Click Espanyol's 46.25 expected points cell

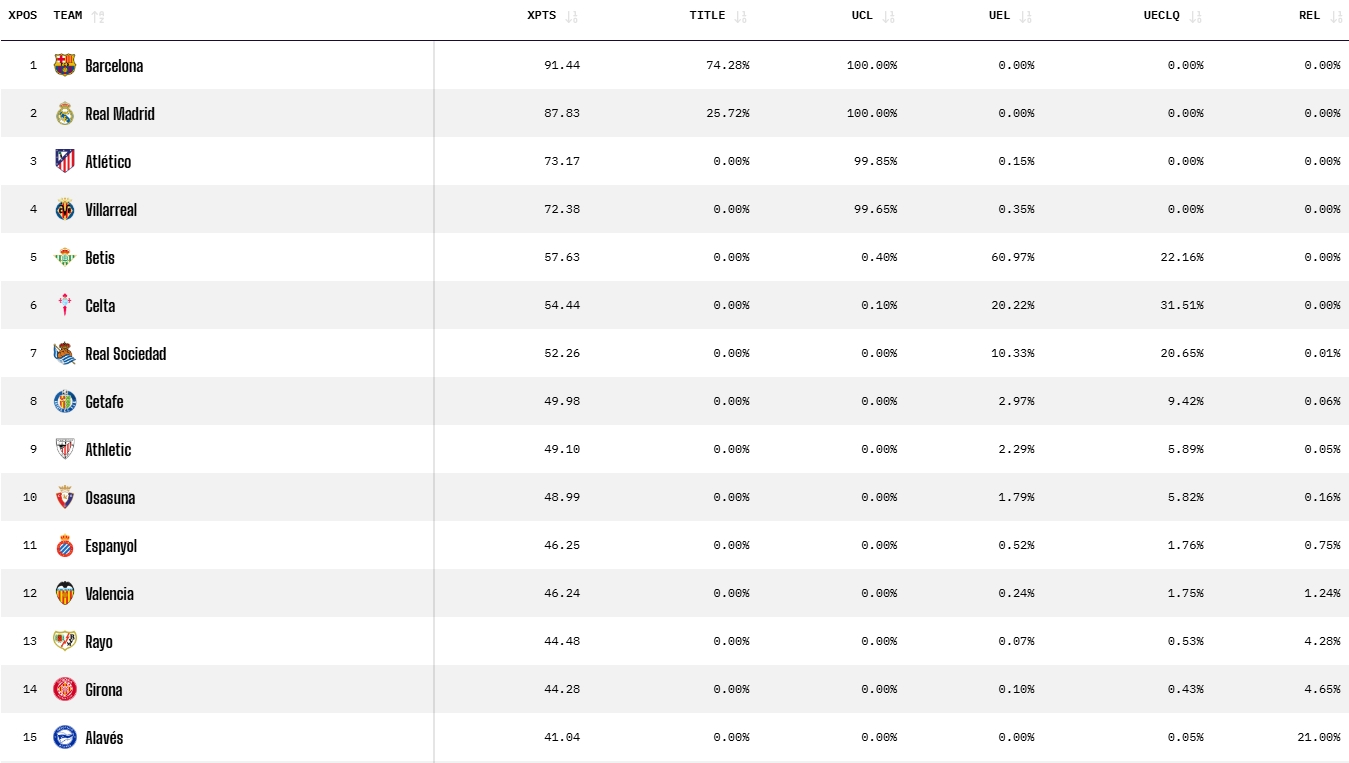562,546
